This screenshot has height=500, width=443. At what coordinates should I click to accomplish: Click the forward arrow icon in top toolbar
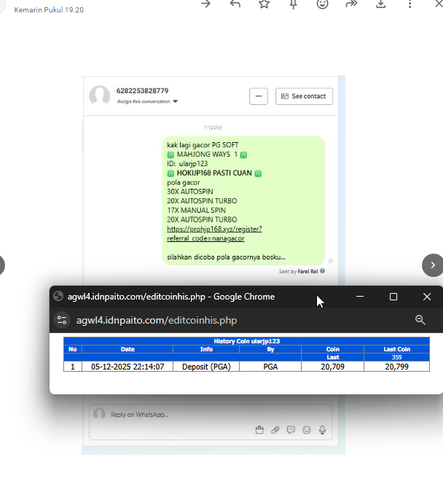click(206, 4)
